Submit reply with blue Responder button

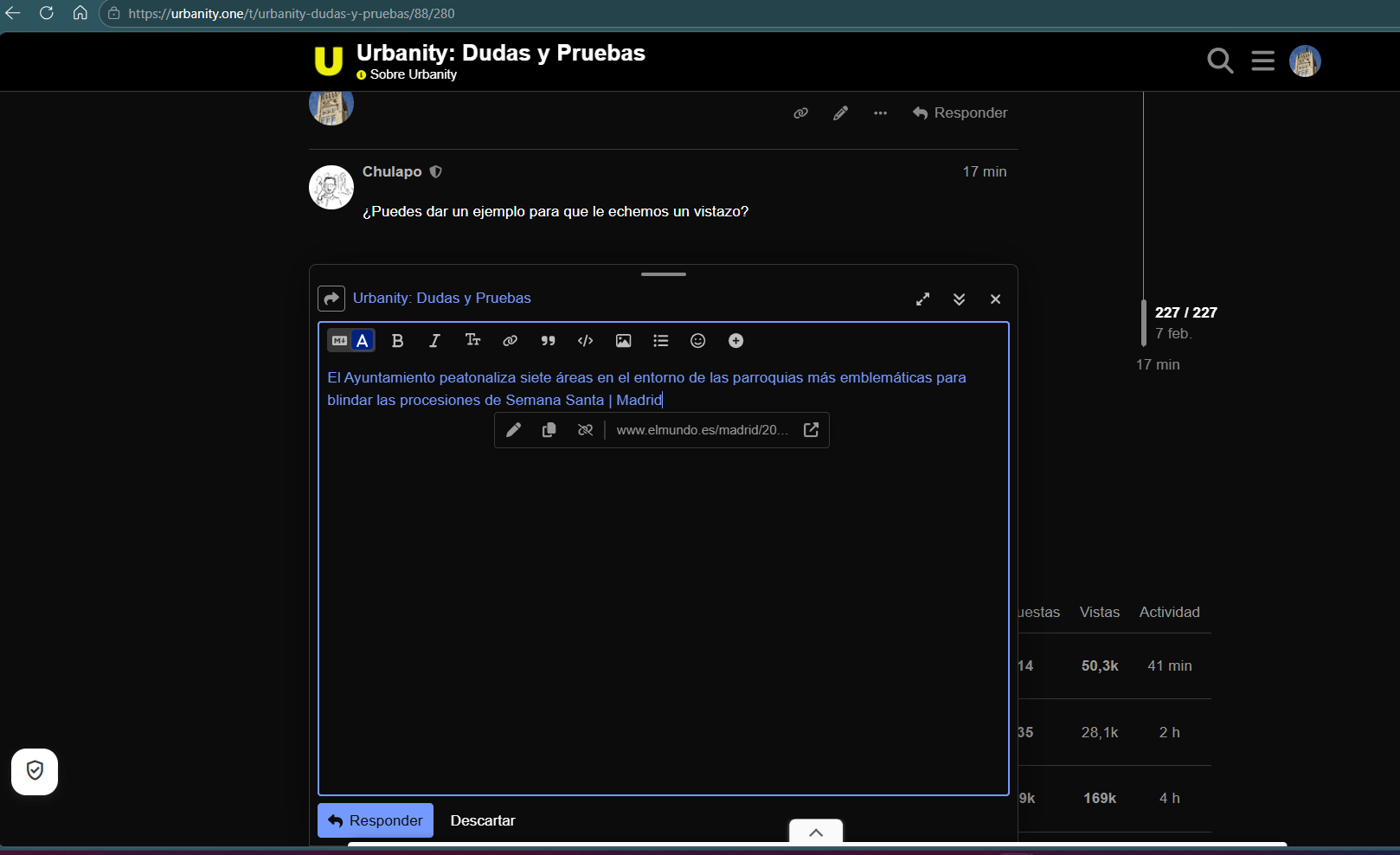click(376, 820)
